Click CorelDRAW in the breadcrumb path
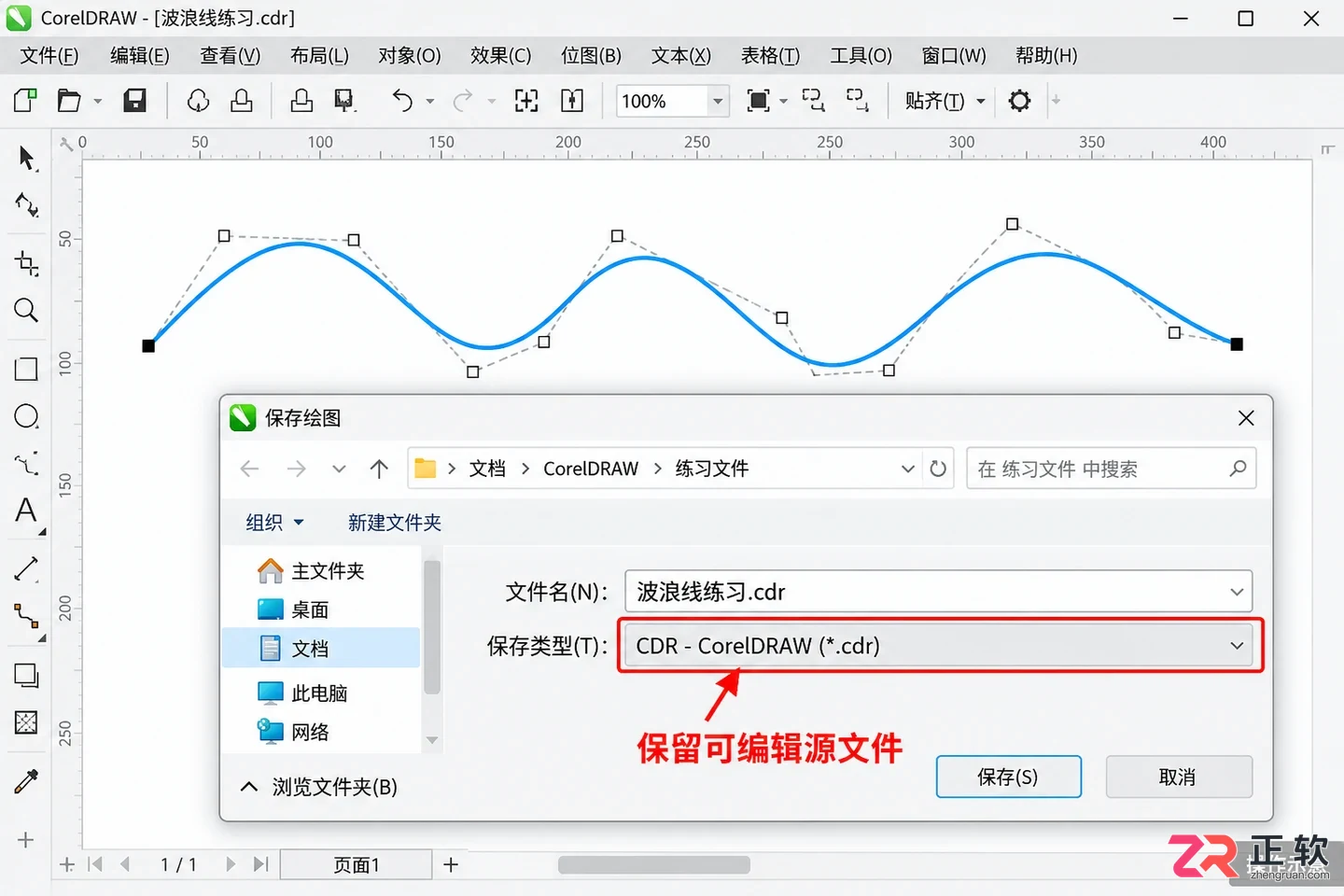Screen dimensions: 1344x896 tap(591, 469)
